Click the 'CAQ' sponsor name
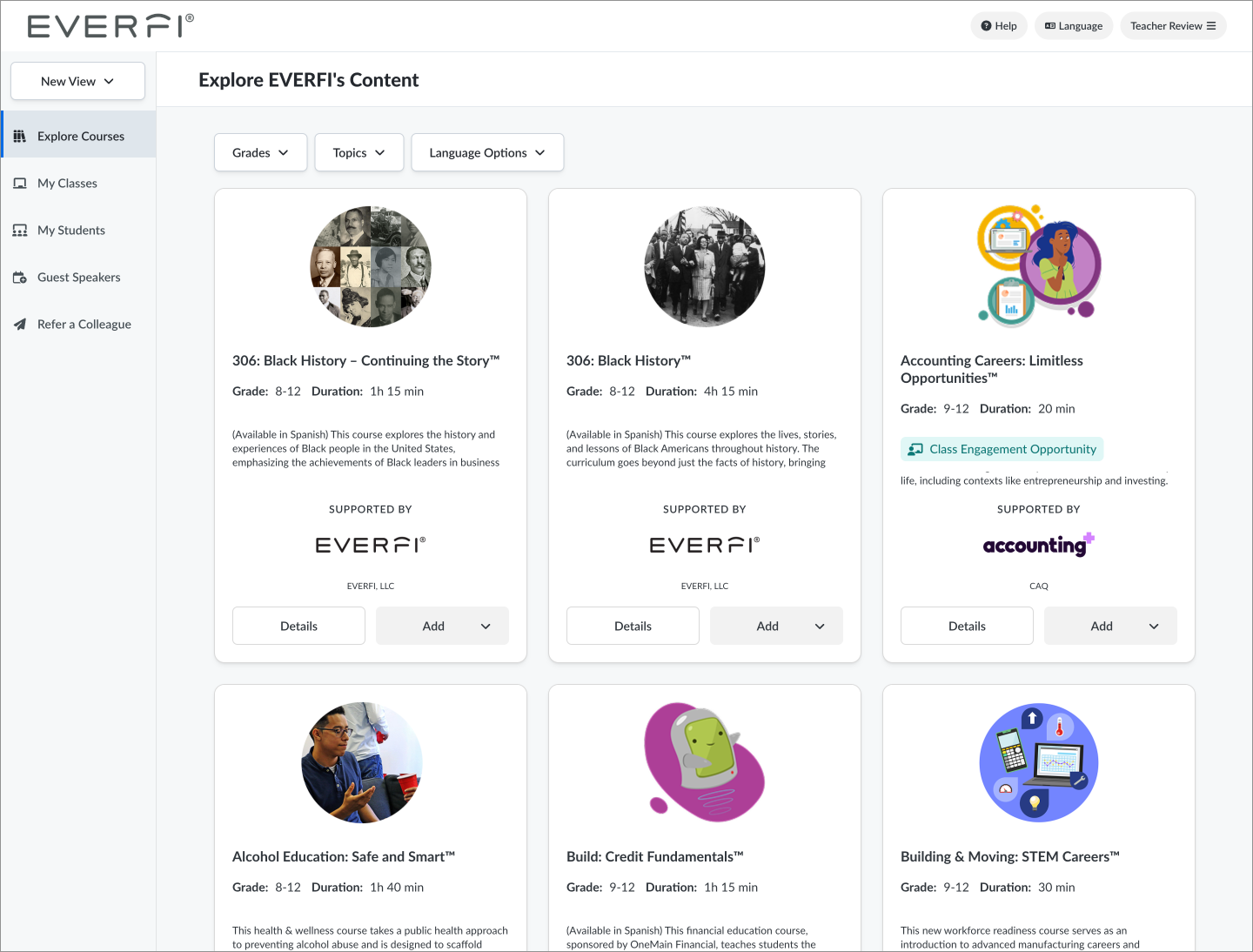This screenshot has height=952, width=1253. point(1039,586)
